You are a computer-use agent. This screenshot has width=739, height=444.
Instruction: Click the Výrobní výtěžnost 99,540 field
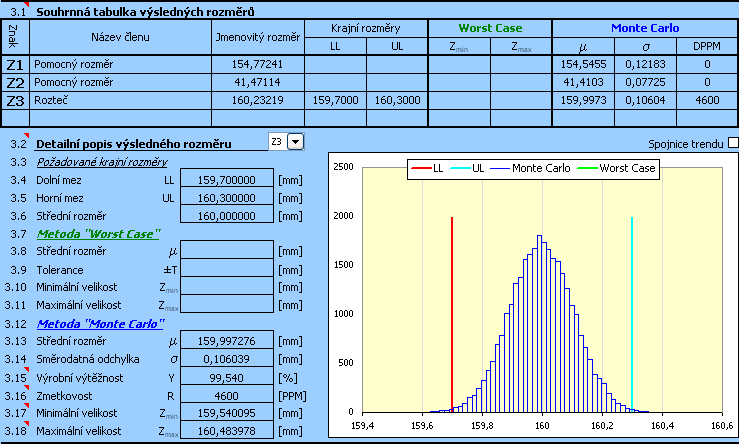coord(225,378)
